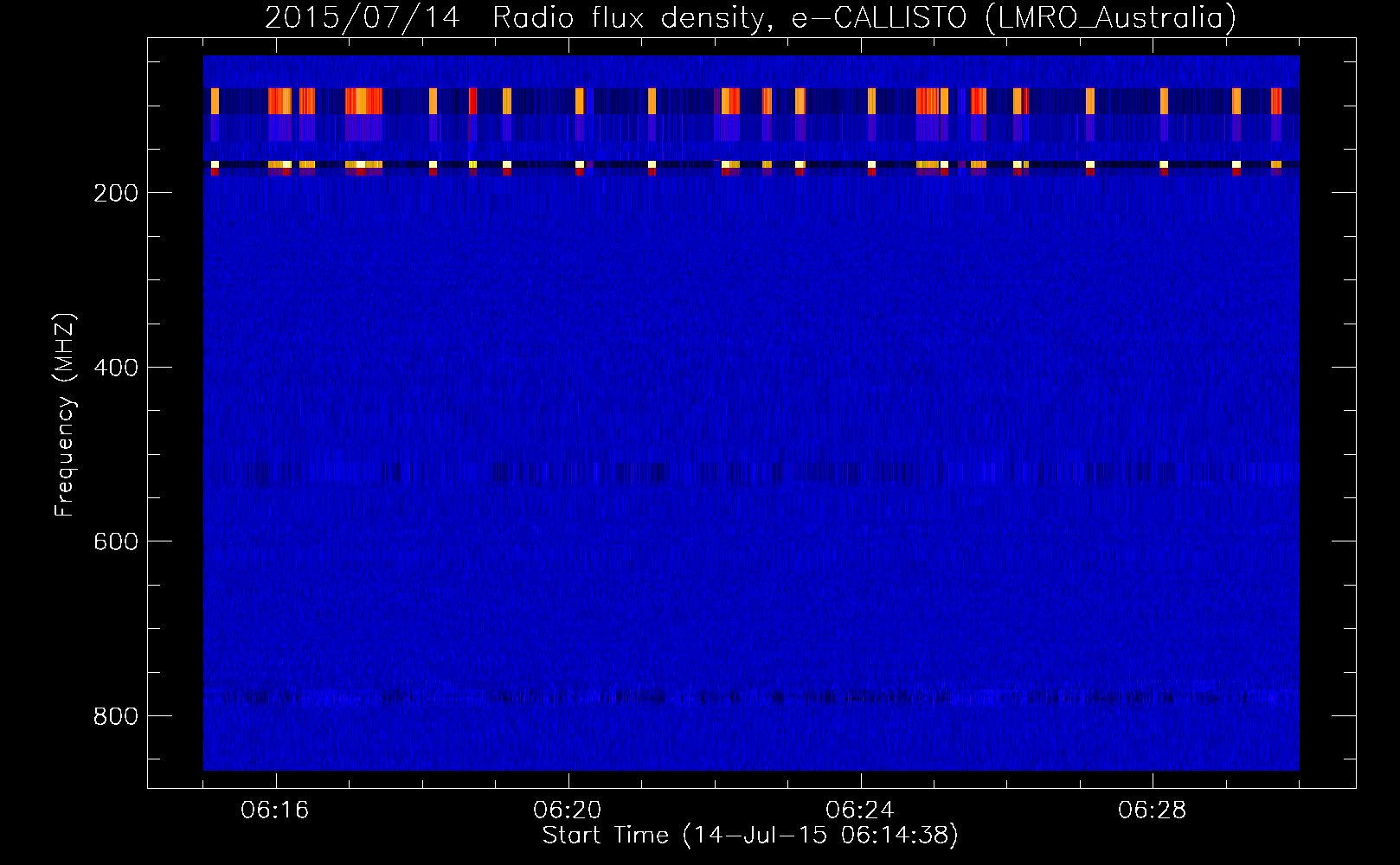Click the 600 frequency tick label

pos(116,541)
